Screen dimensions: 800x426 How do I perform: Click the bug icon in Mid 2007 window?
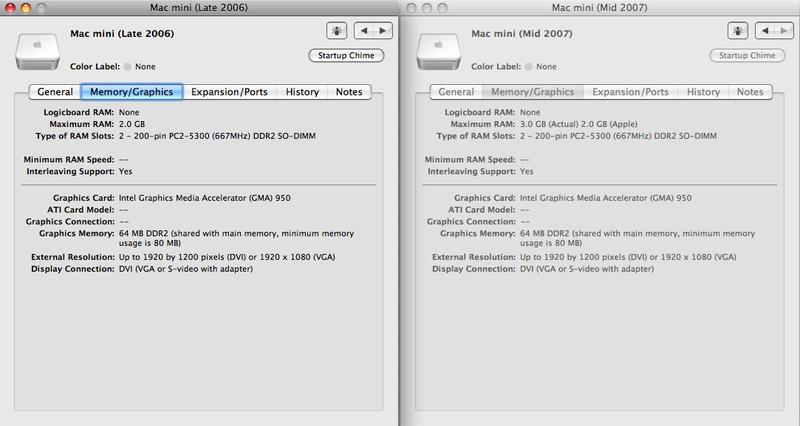[x=738, y=31]
